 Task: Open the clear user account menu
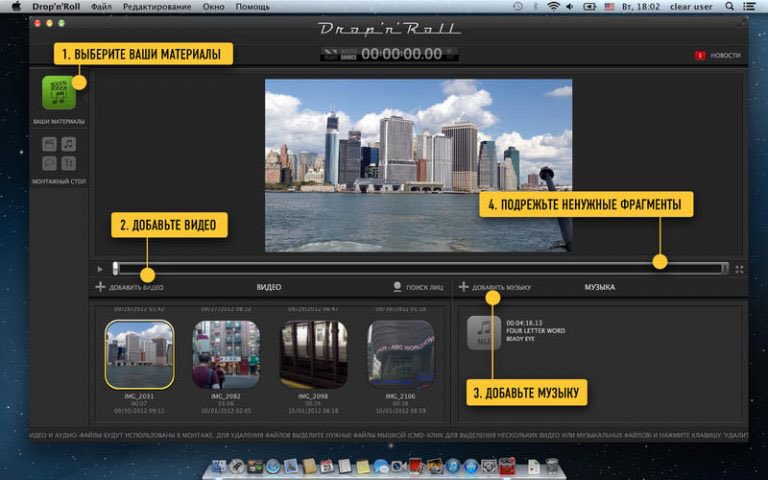[x=691, y=6]
